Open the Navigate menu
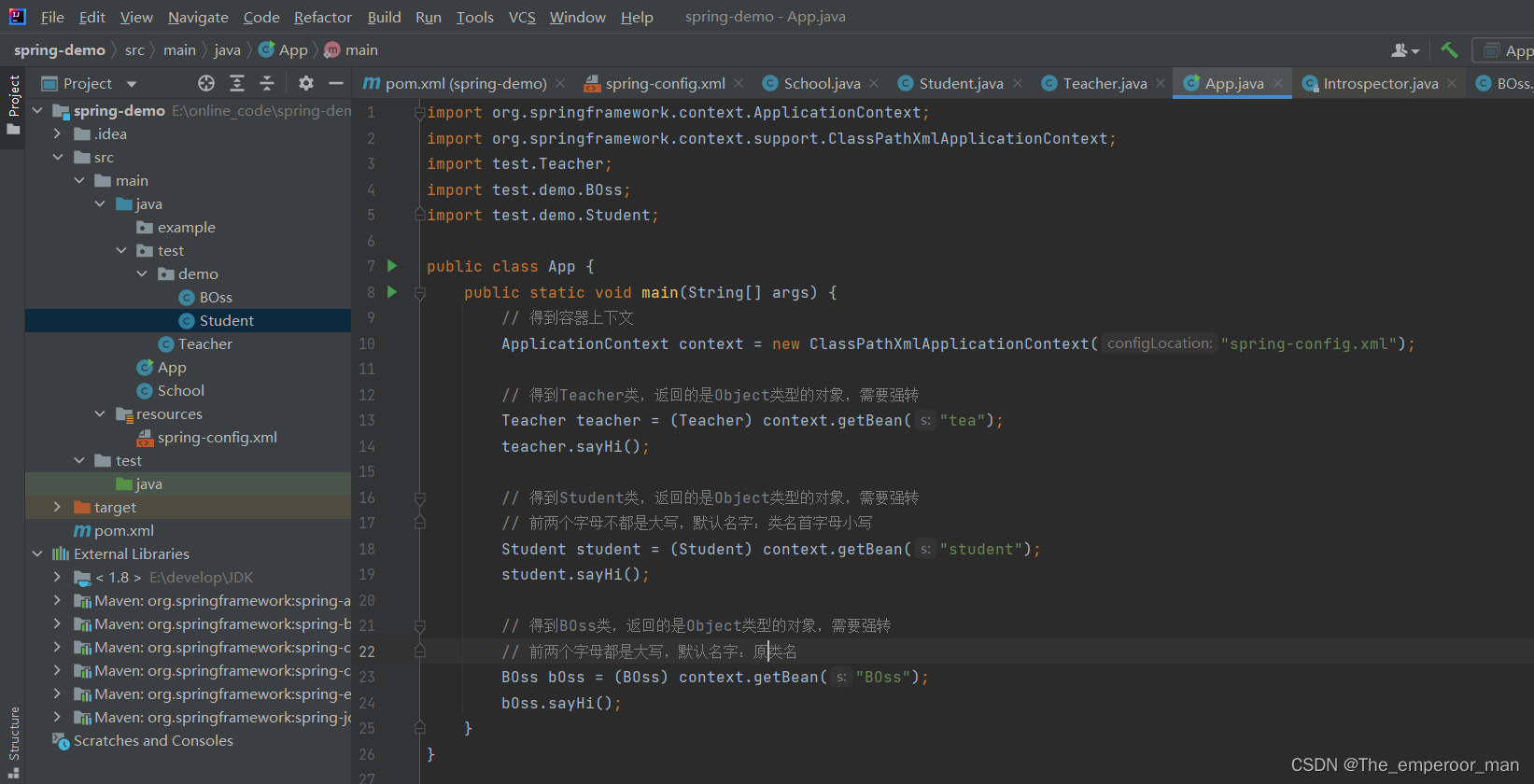Viewport: 1534px width, 784px height. click(x=198, y=17)
